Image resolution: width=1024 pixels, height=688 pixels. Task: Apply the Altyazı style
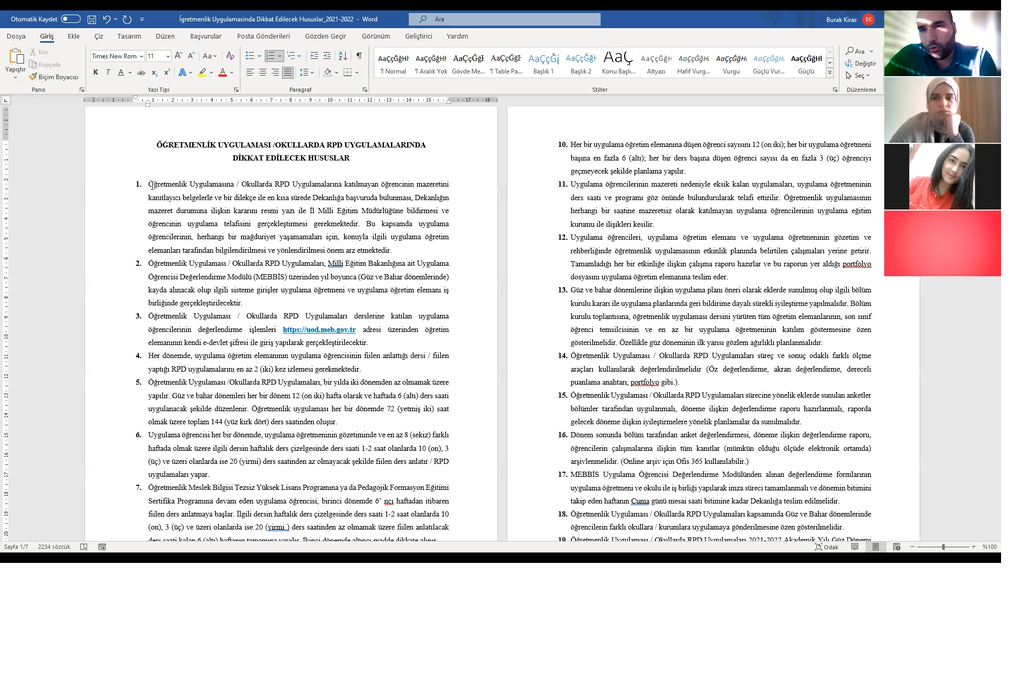656,63
